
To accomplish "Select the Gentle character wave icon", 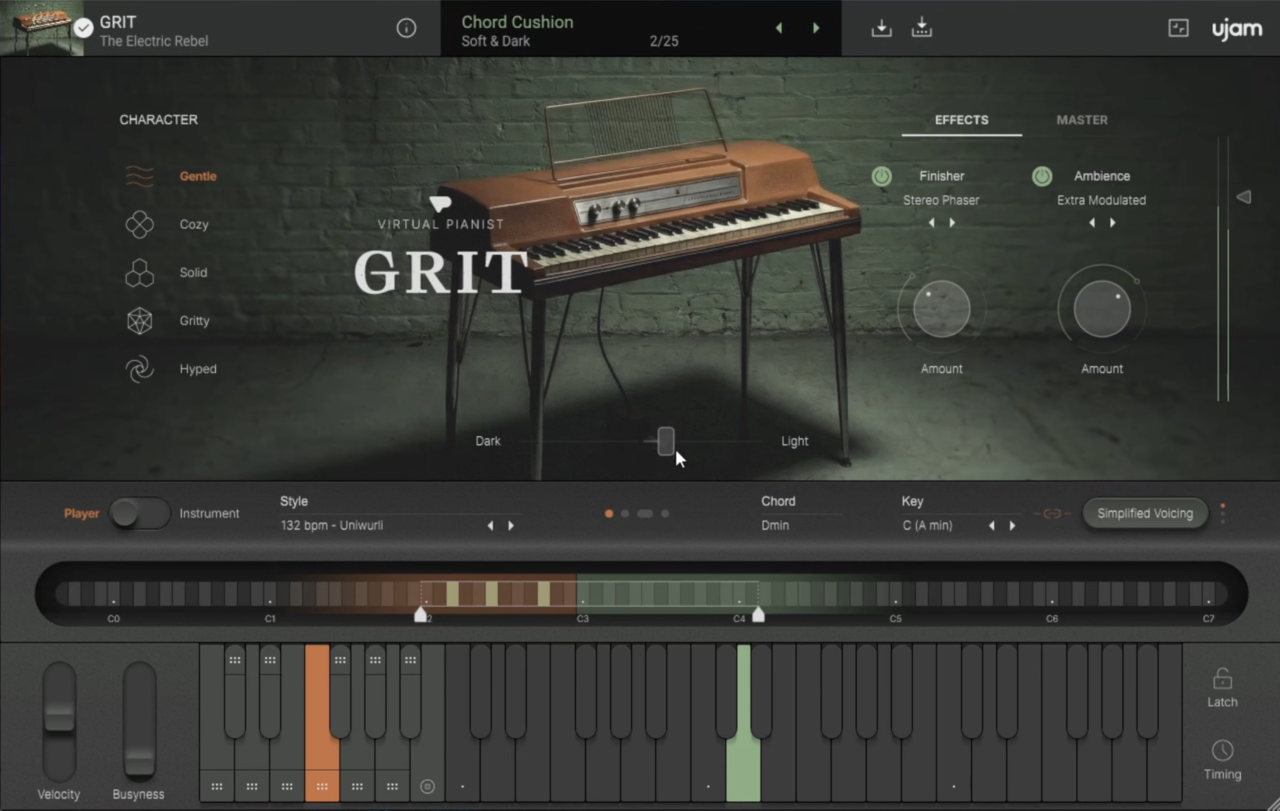I will point(139,177).
